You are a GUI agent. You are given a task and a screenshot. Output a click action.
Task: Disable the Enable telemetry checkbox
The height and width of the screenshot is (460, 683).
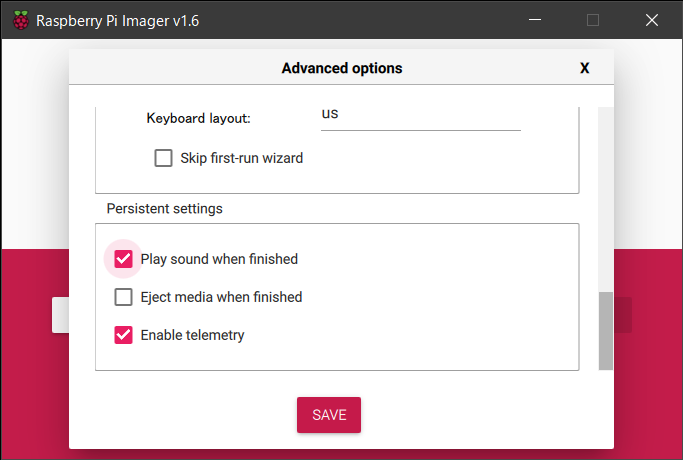123,335
